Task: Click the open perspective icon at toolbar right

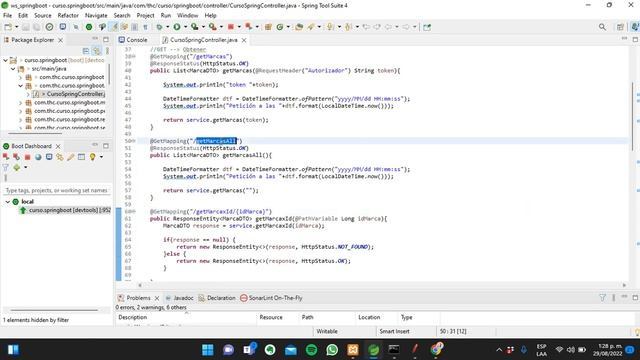Action: tap(620, 27)
